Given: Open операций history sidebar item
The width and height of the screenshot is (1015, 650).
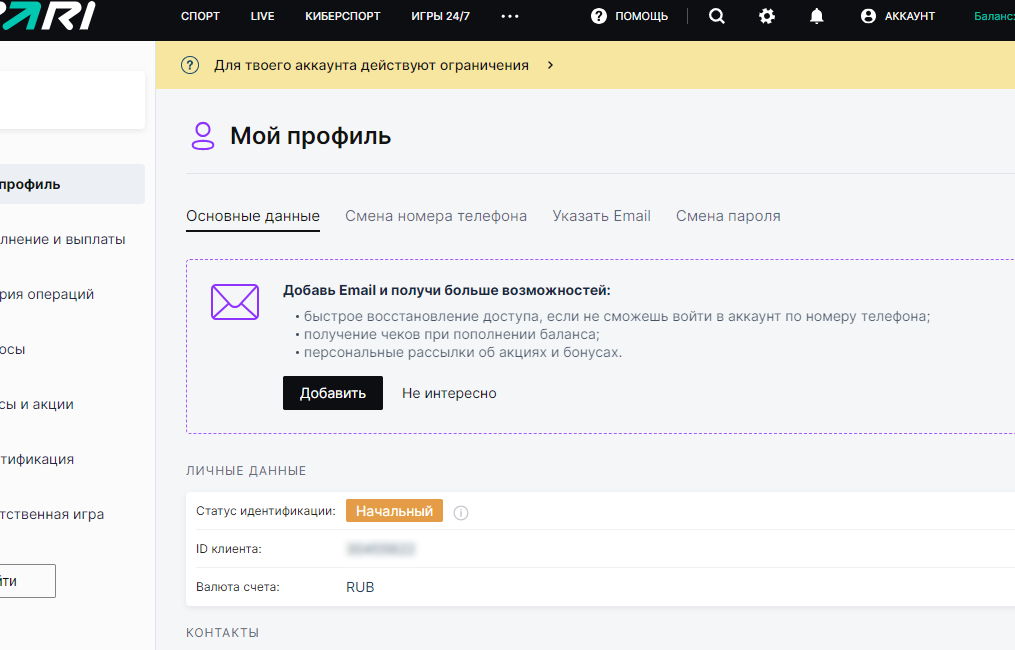Looking at the screenshot, I should click(x=47, y=295).
